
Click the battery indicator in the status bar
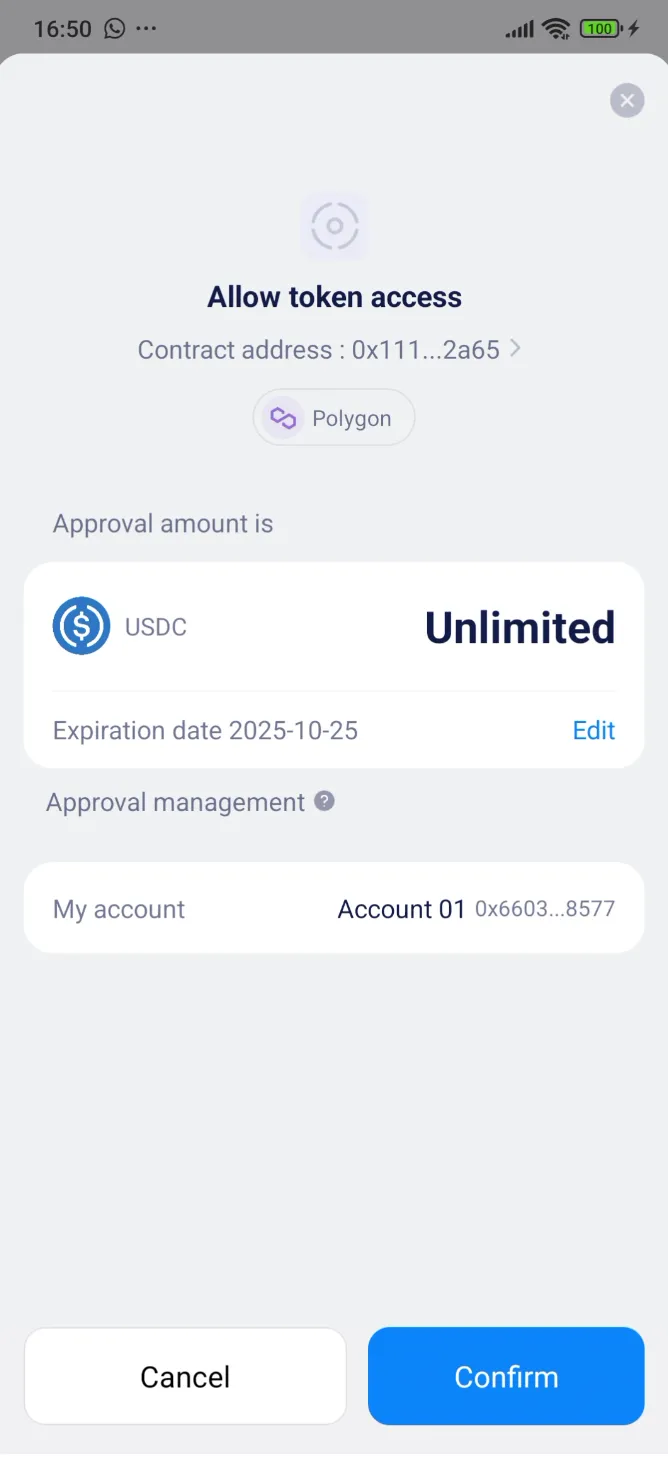click(599, 28)
